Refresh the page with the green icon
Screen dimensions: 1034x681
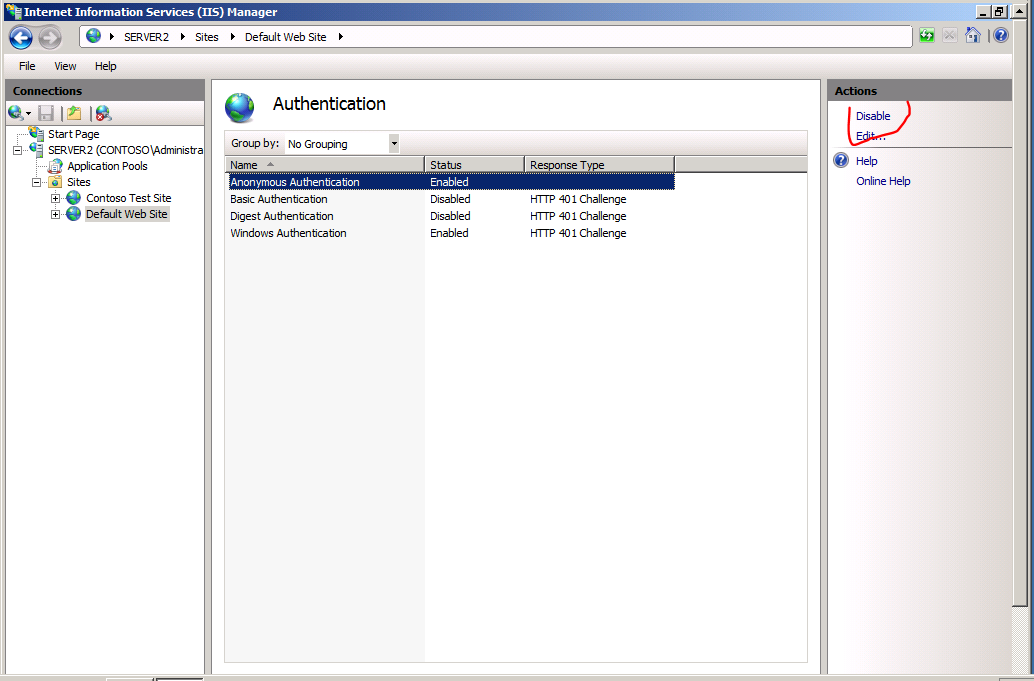[927, 36]
